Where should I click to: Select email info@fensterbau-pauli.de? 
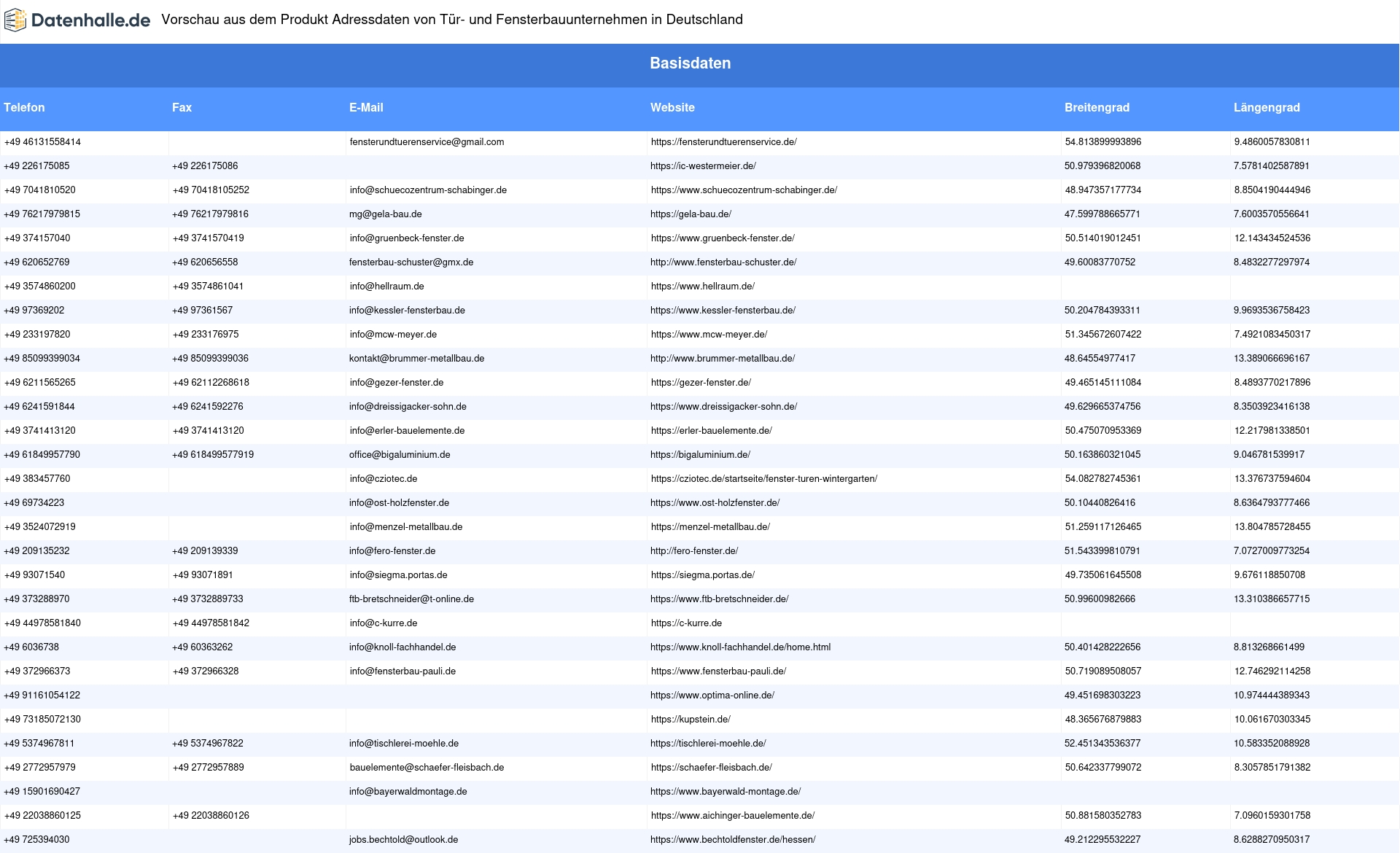[402, 671]
